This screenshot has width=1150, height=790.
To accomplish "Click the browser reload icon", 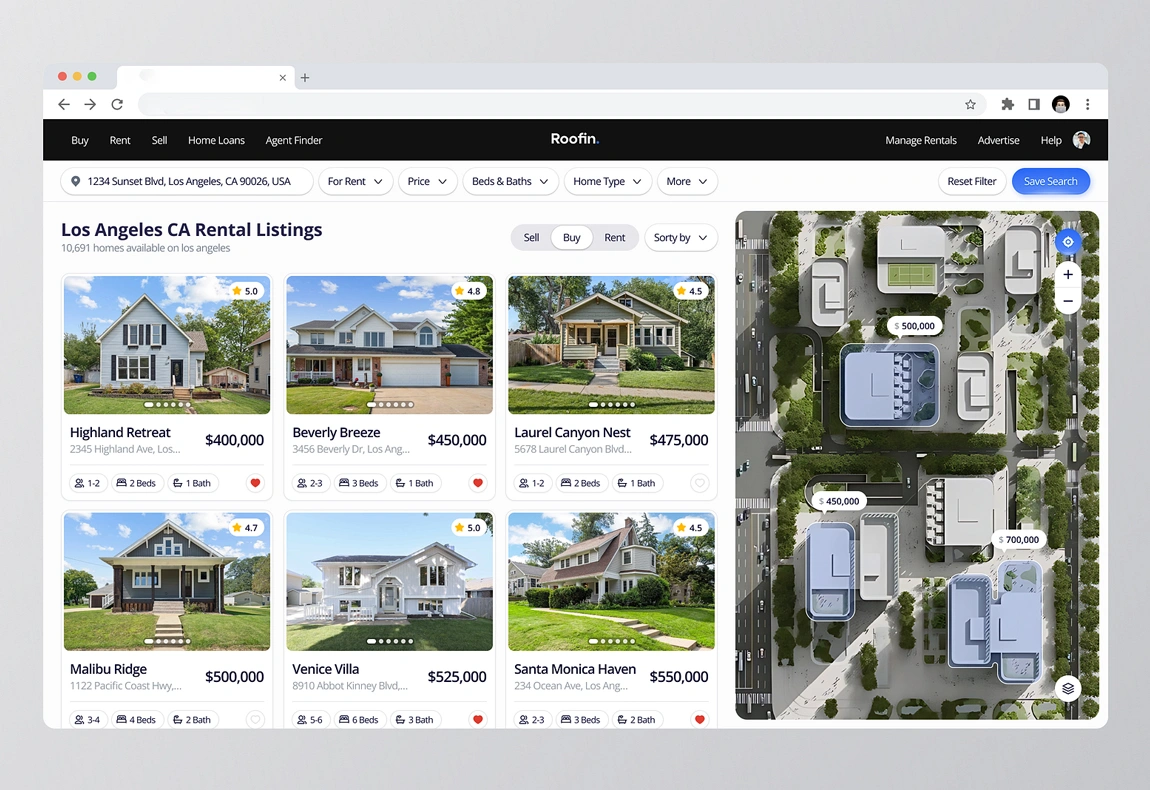I will 116,104.
